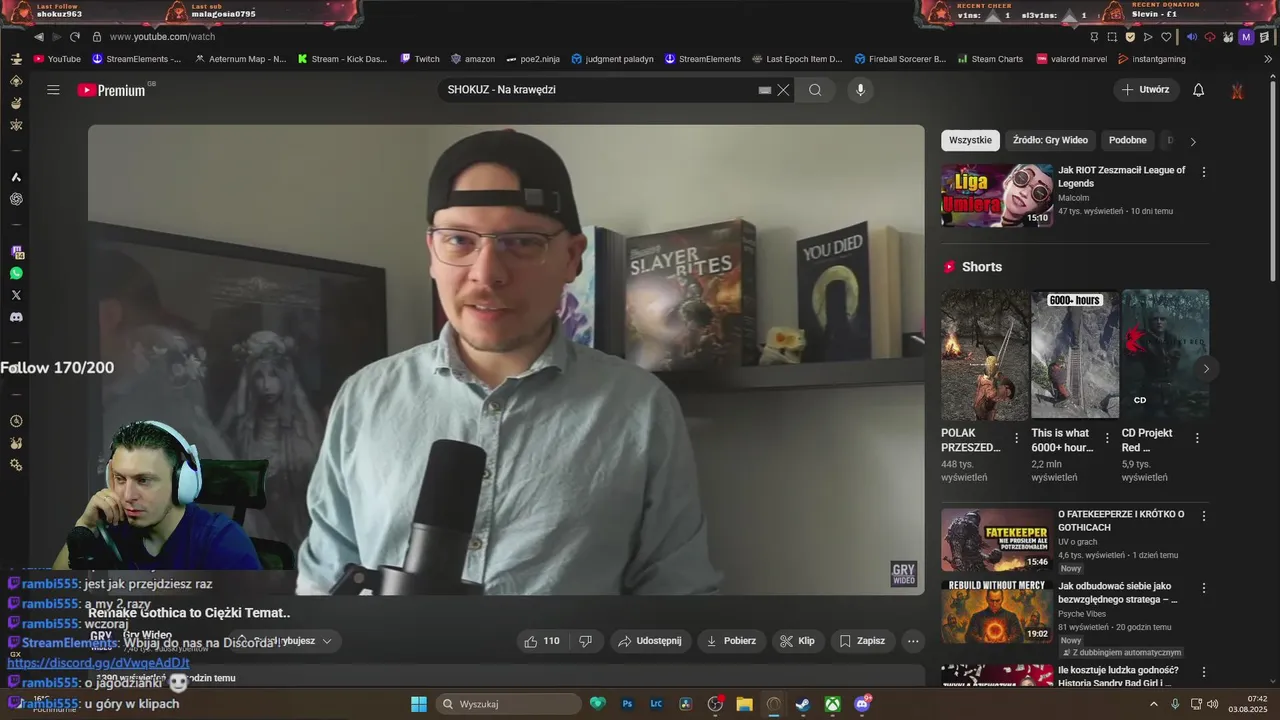Viewport: 1280px width, 720px height.
Task: Click the browser address bar URL
Action: [x=162, y=37]
